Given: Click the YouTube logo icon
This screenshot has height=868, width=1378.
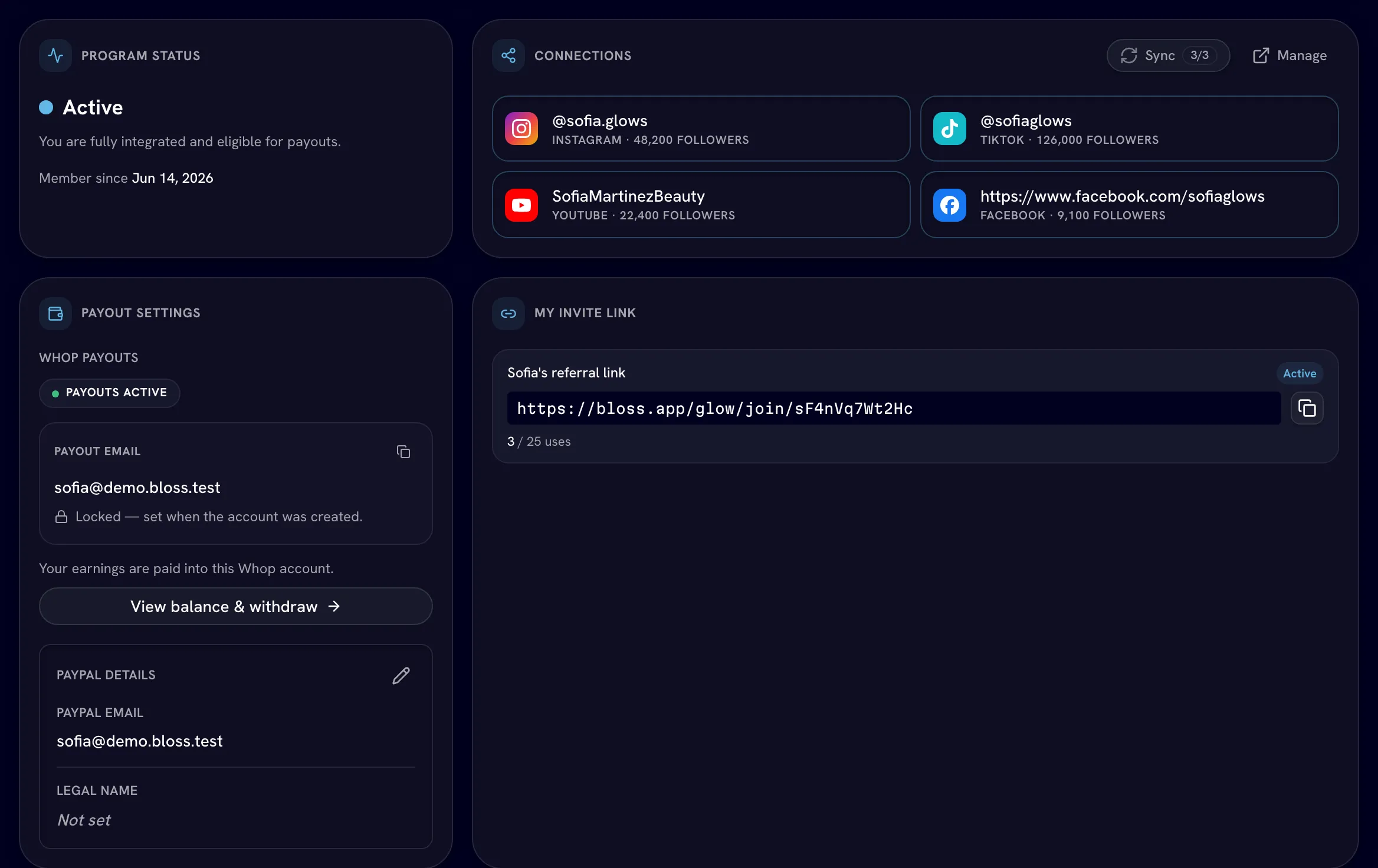Looking at the screenshot, I should click(521, 205).
